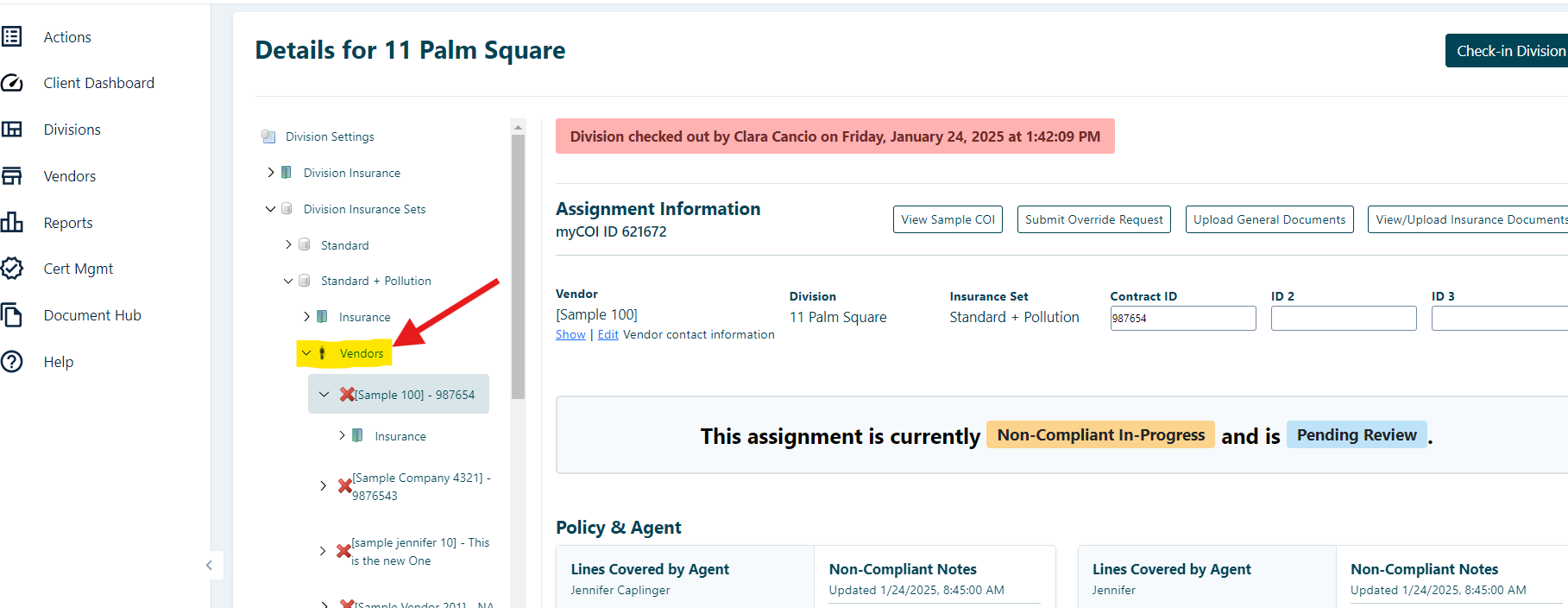Click the Contract ID input field
This screenshot has height=608, width=1568.
pyautogui.click(x=1182, y=319)
